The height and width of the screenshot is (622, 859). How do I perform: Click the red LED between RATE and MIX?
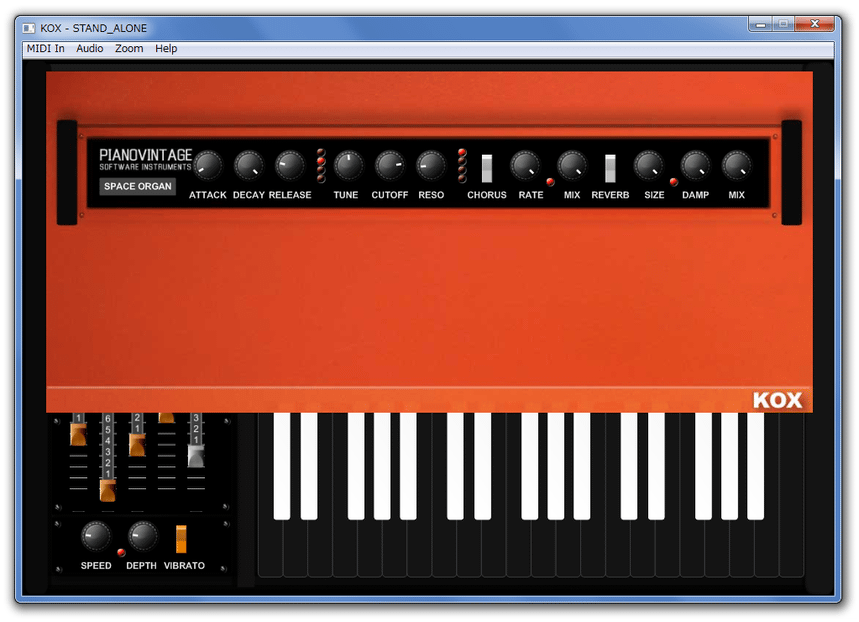(550, 182)
